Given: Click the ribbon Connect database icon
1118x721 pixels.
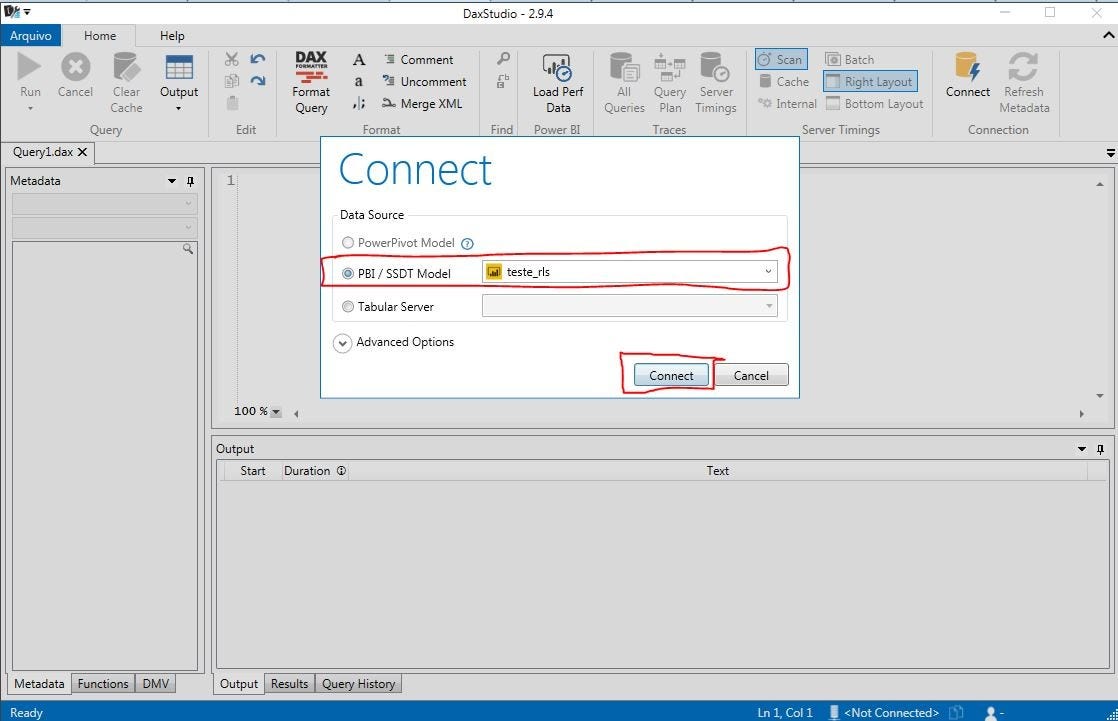Looking at the screenshot, I should 968,67.
